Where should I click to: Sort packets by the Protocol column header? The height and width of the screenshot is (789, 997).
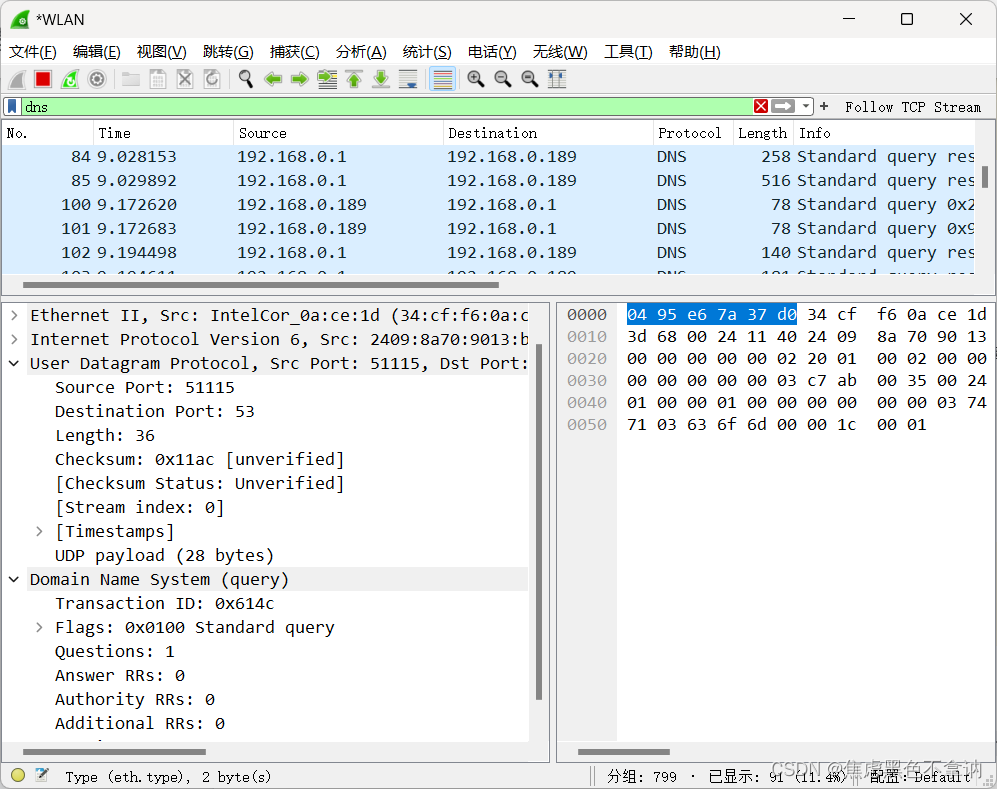point(693,133)
